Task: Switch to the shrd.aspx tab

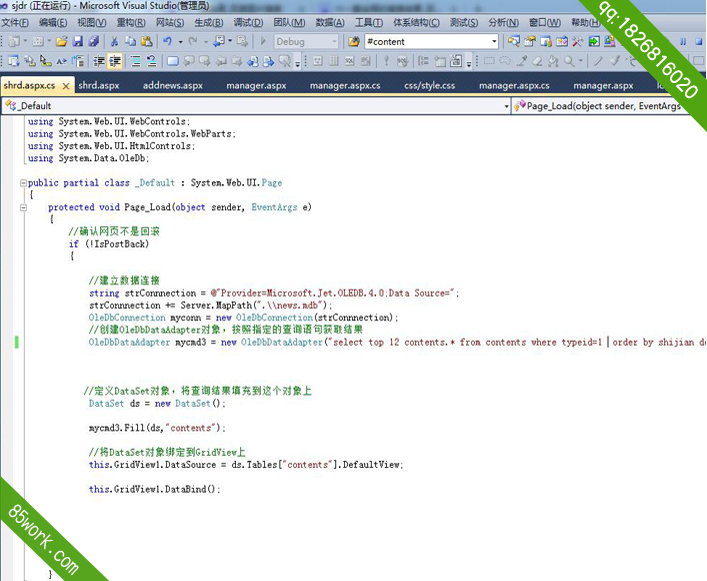Action: (99, 85)
